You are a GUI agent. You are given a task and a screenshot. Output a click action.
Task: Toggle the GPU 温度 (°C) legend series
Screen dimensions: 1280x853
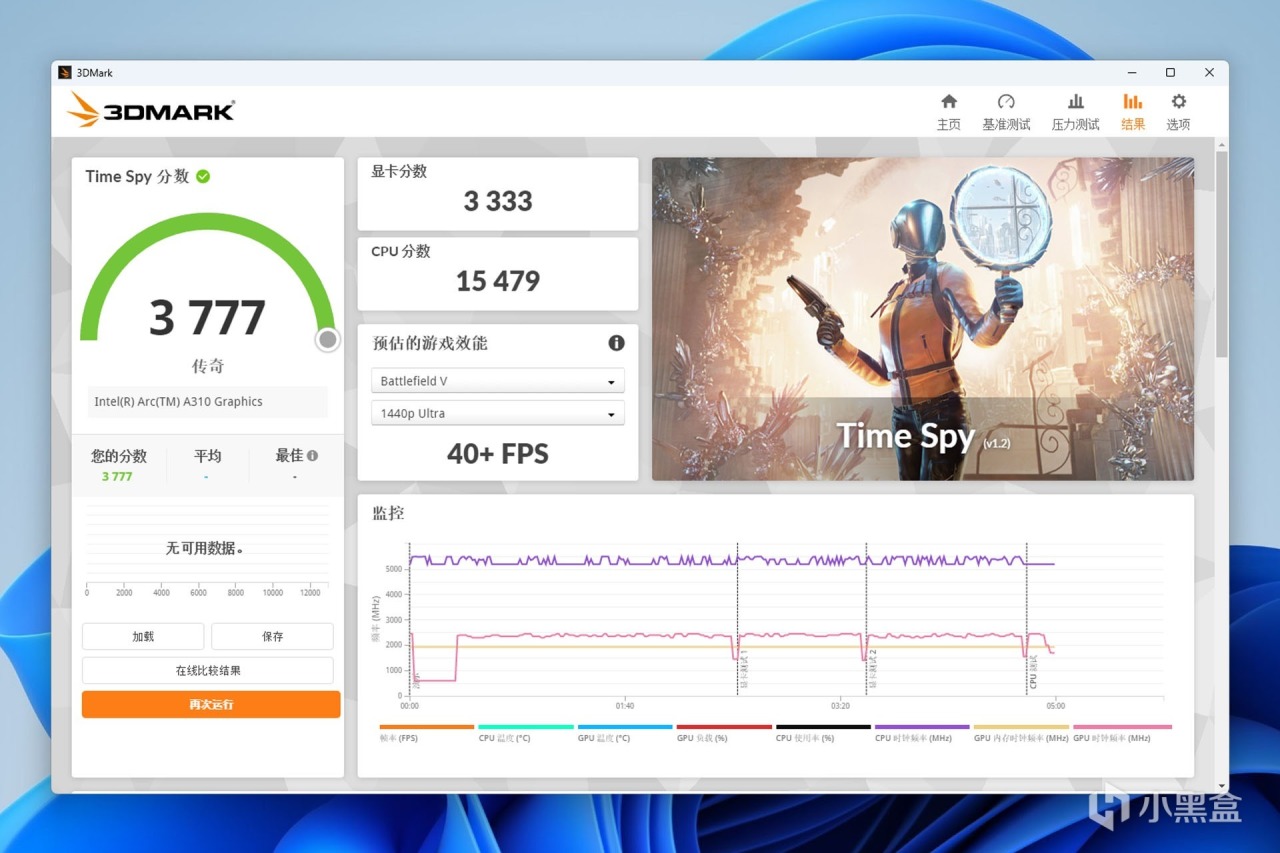tap(624, 733)
